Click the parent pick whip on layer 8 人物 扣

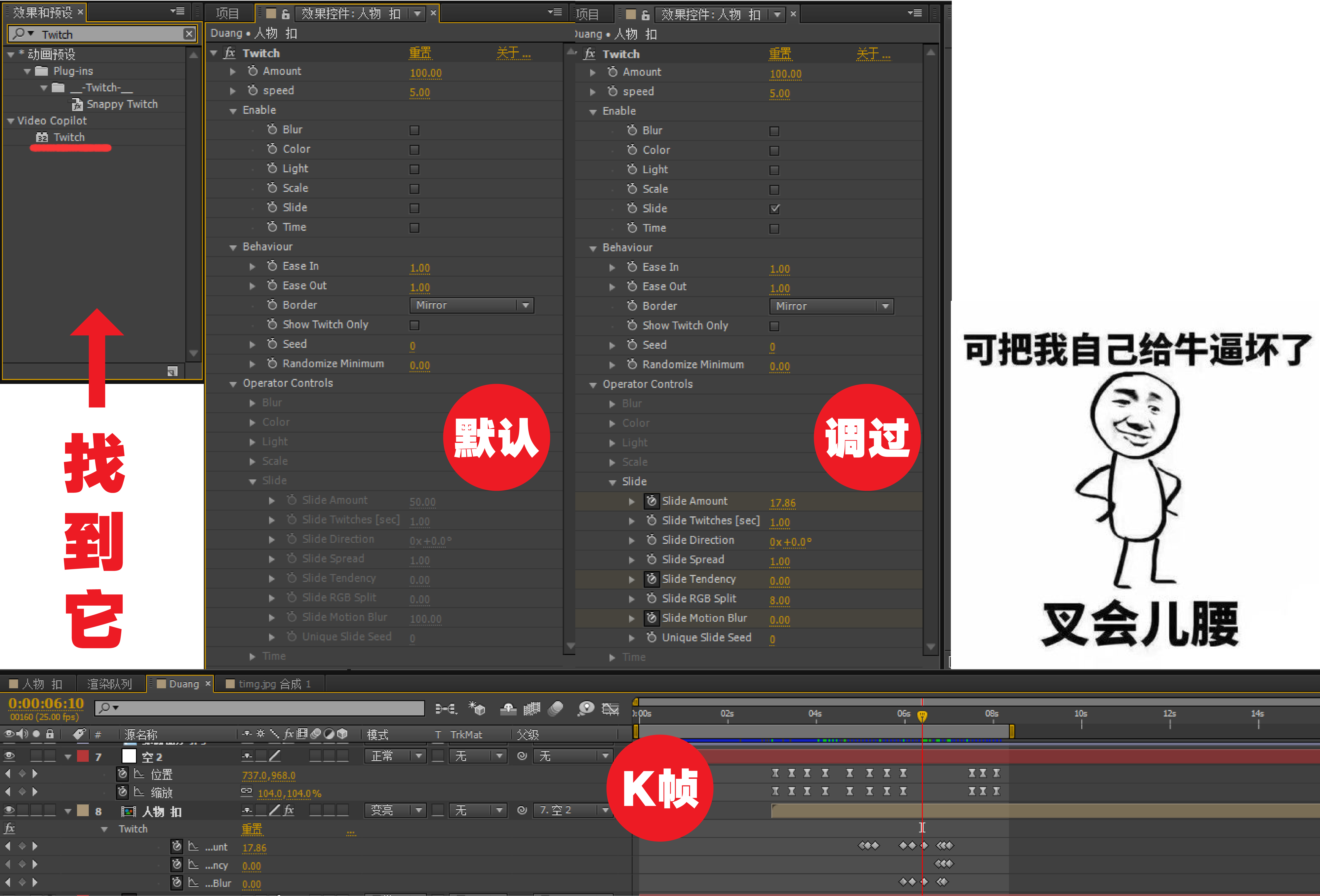click(x=522, y=810)
